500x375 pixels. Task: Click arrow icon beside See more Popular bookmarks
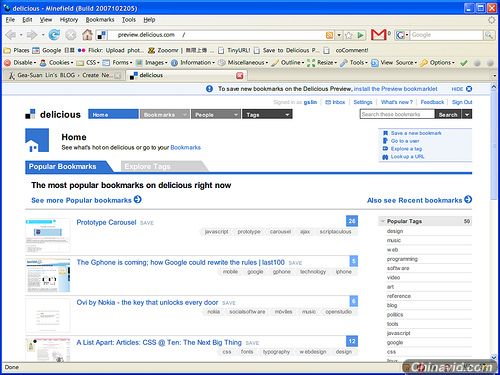(137, 199)
